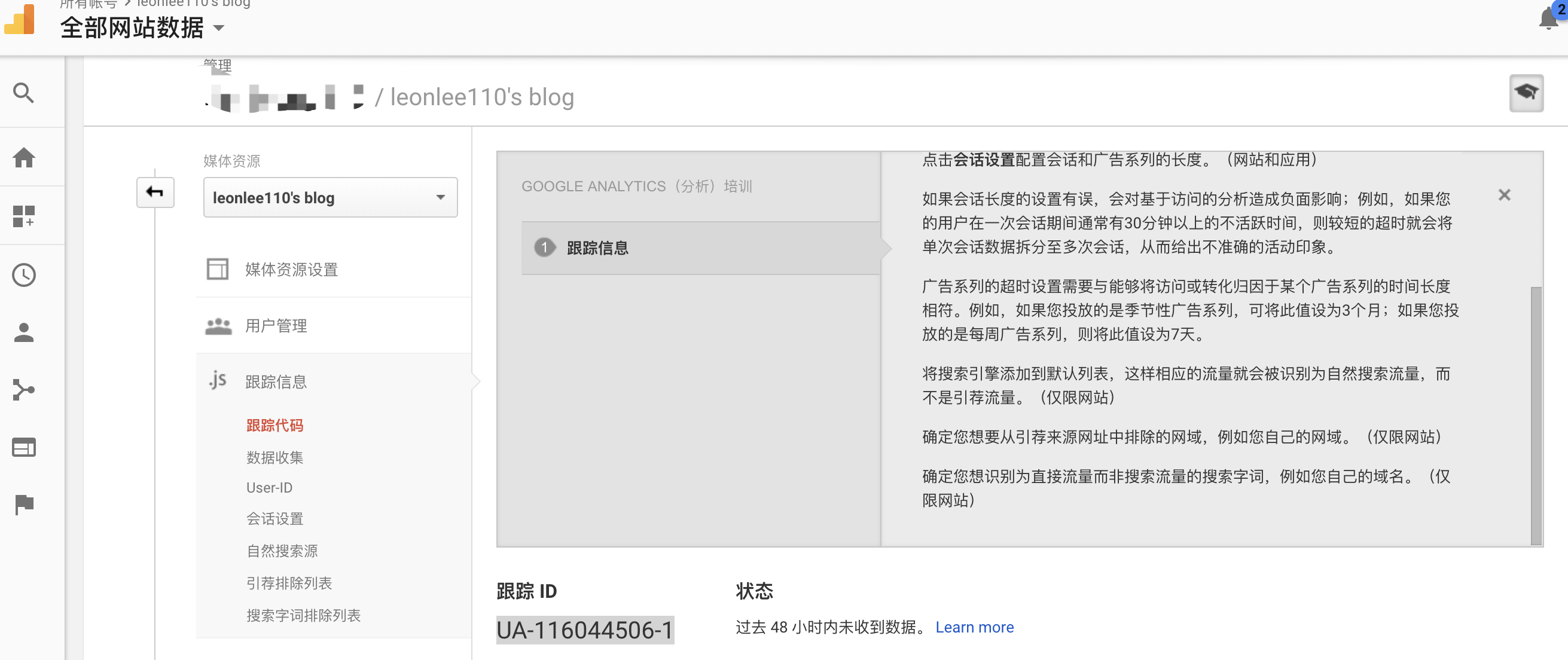Screen dimensions: 1568x660
Task: Click the user management people icon
Action: click(x=218, y=326)
